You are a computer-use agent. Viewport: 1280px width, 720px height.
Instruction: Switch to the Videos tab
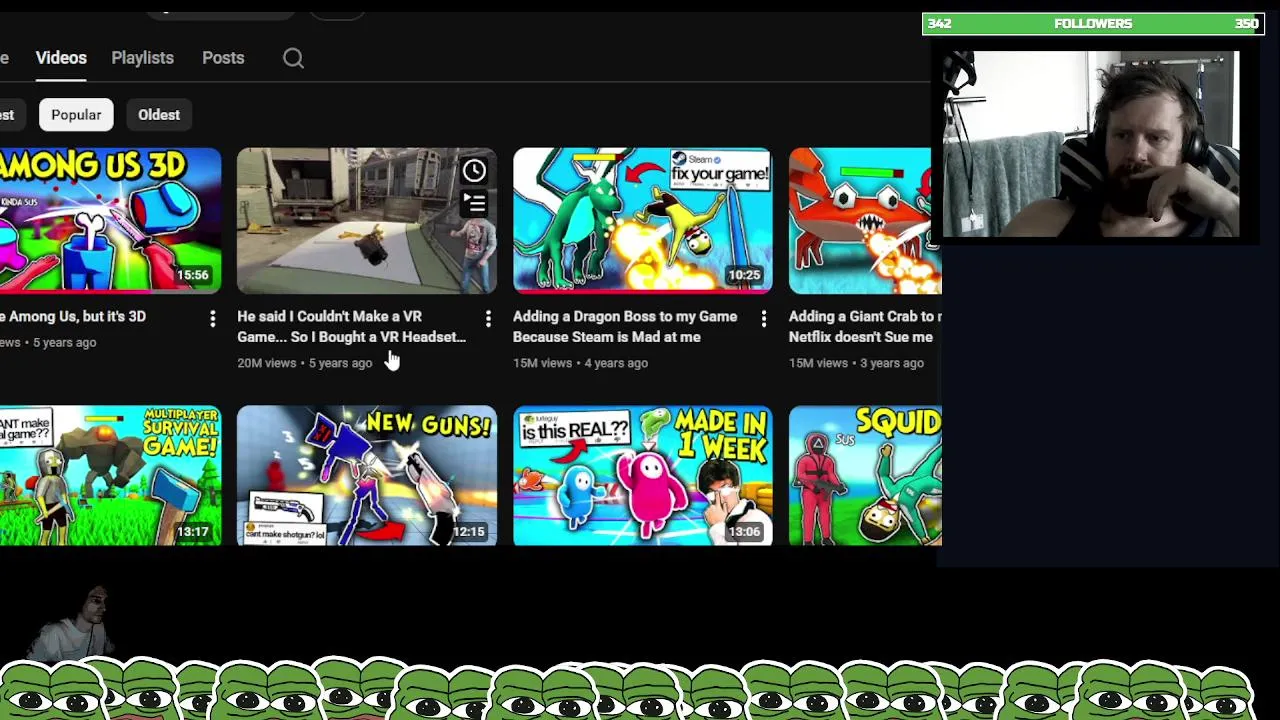pos(61,58)
